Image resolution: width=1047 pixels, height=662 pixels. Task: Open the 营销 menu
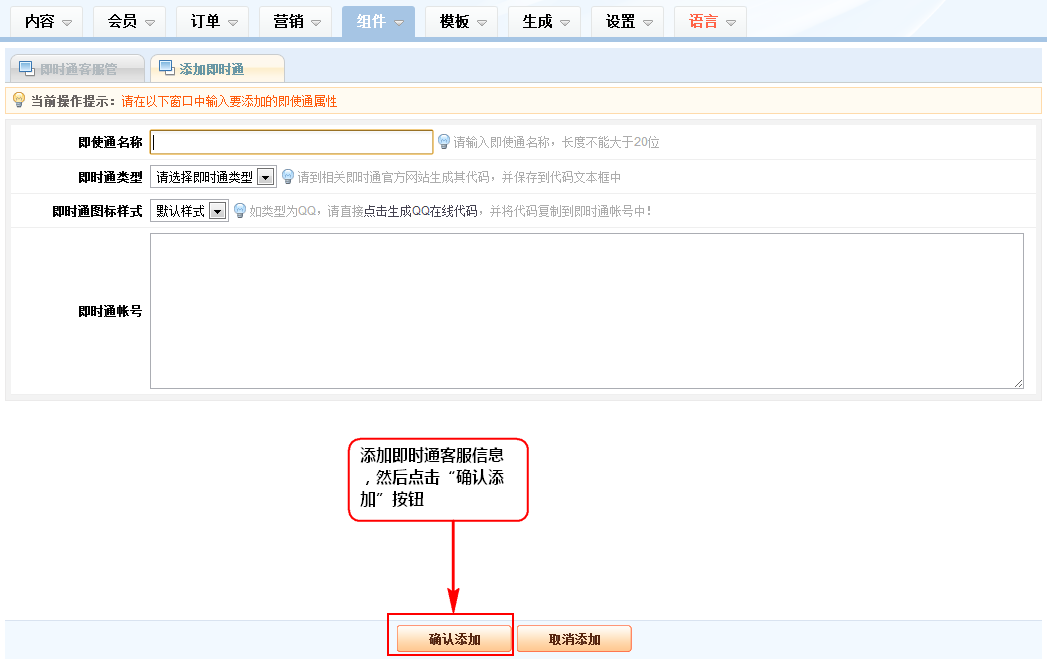tap(295, 21)
